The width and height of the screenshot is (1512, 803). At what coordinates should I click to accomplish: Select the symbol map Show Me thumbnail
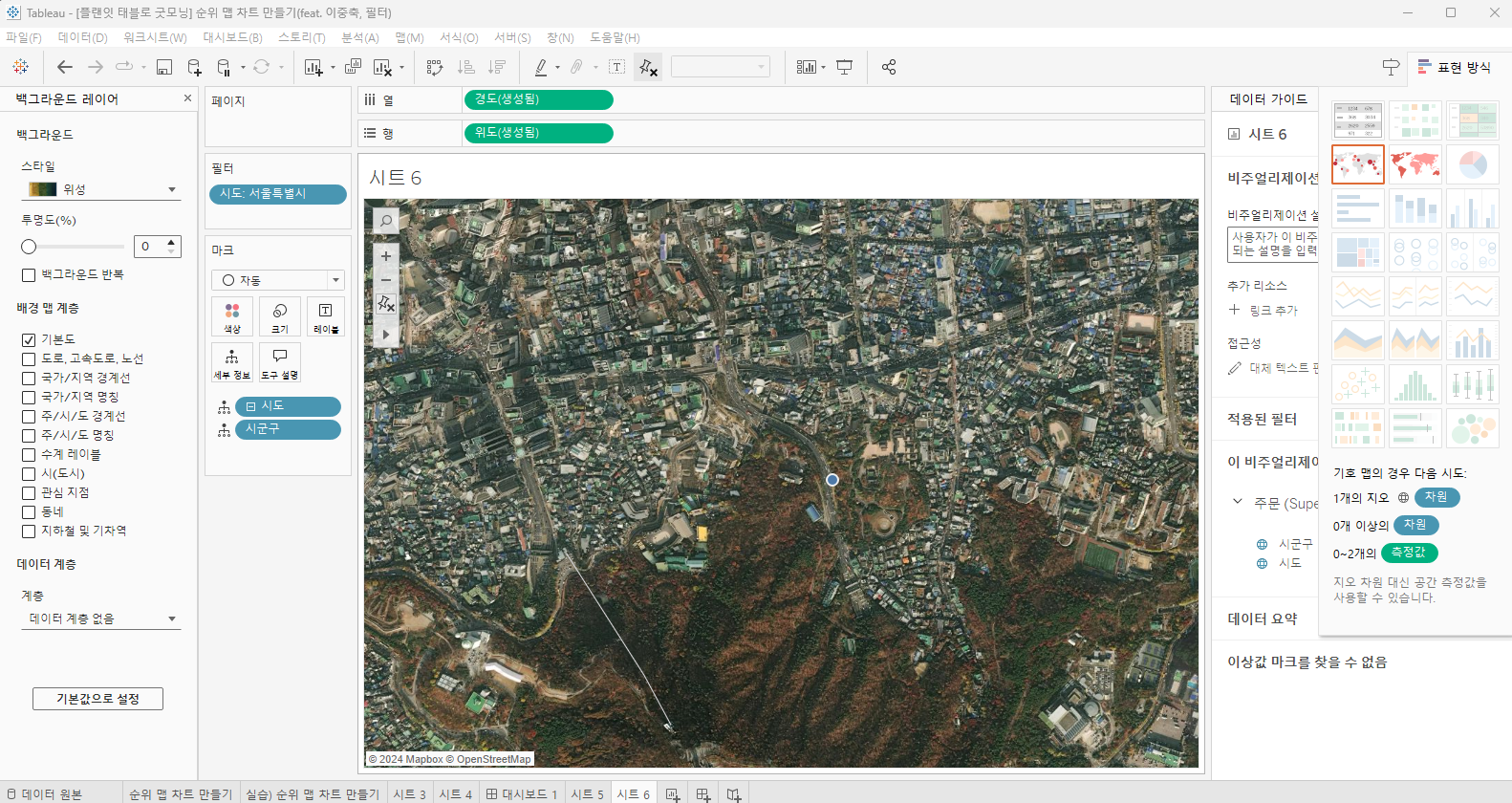click(x=1357, y=164)
